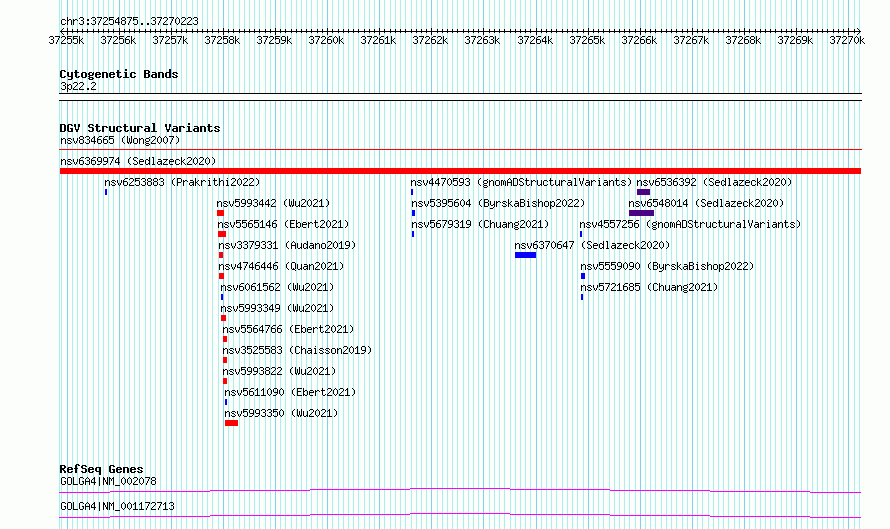This screenshot has height=529, width=890.
Task: Select the blue bar under nsv6370647
Action: point(526,255)
